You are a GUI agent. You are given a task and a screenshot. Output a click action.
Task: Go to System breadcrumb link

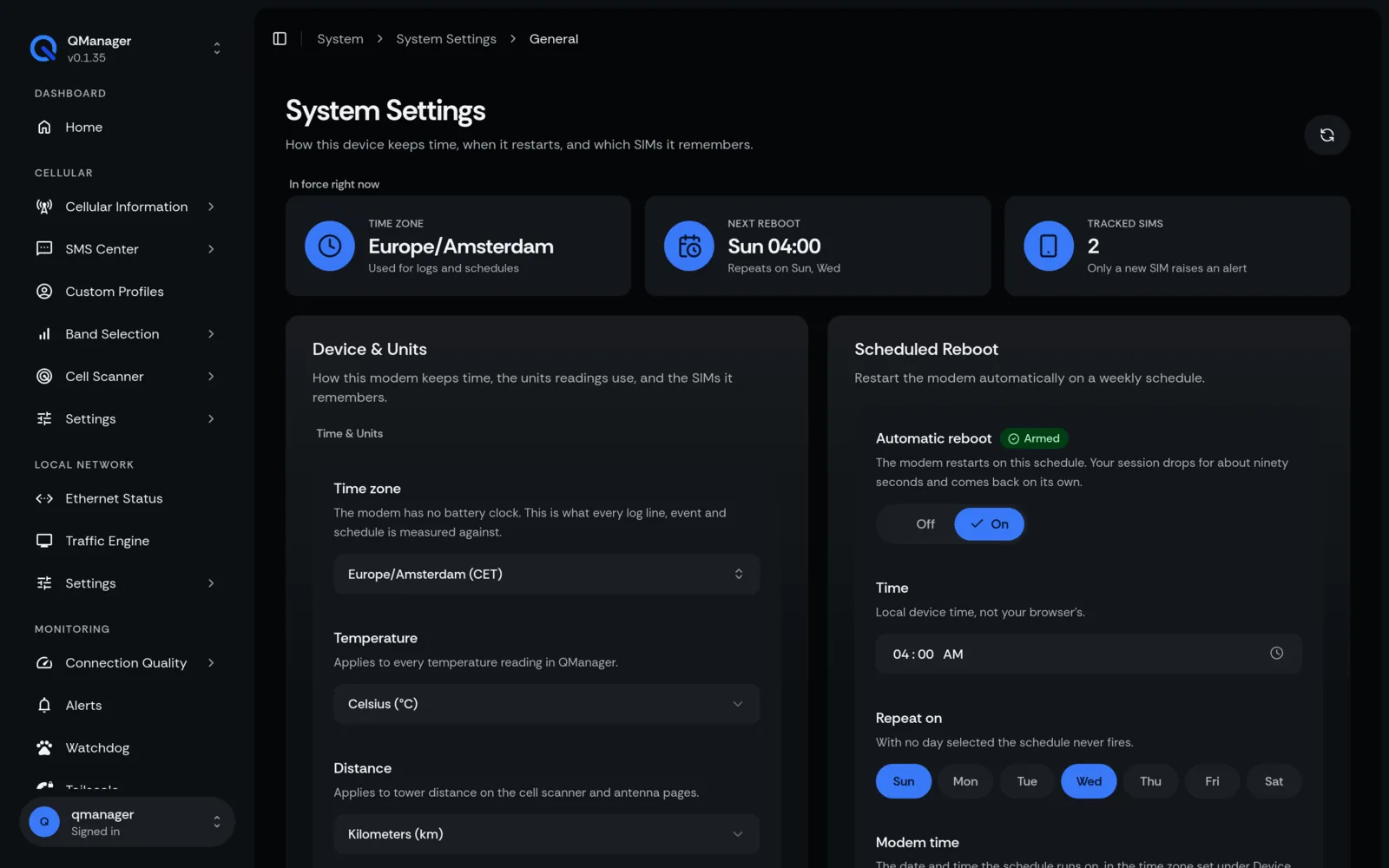point(340,39)
